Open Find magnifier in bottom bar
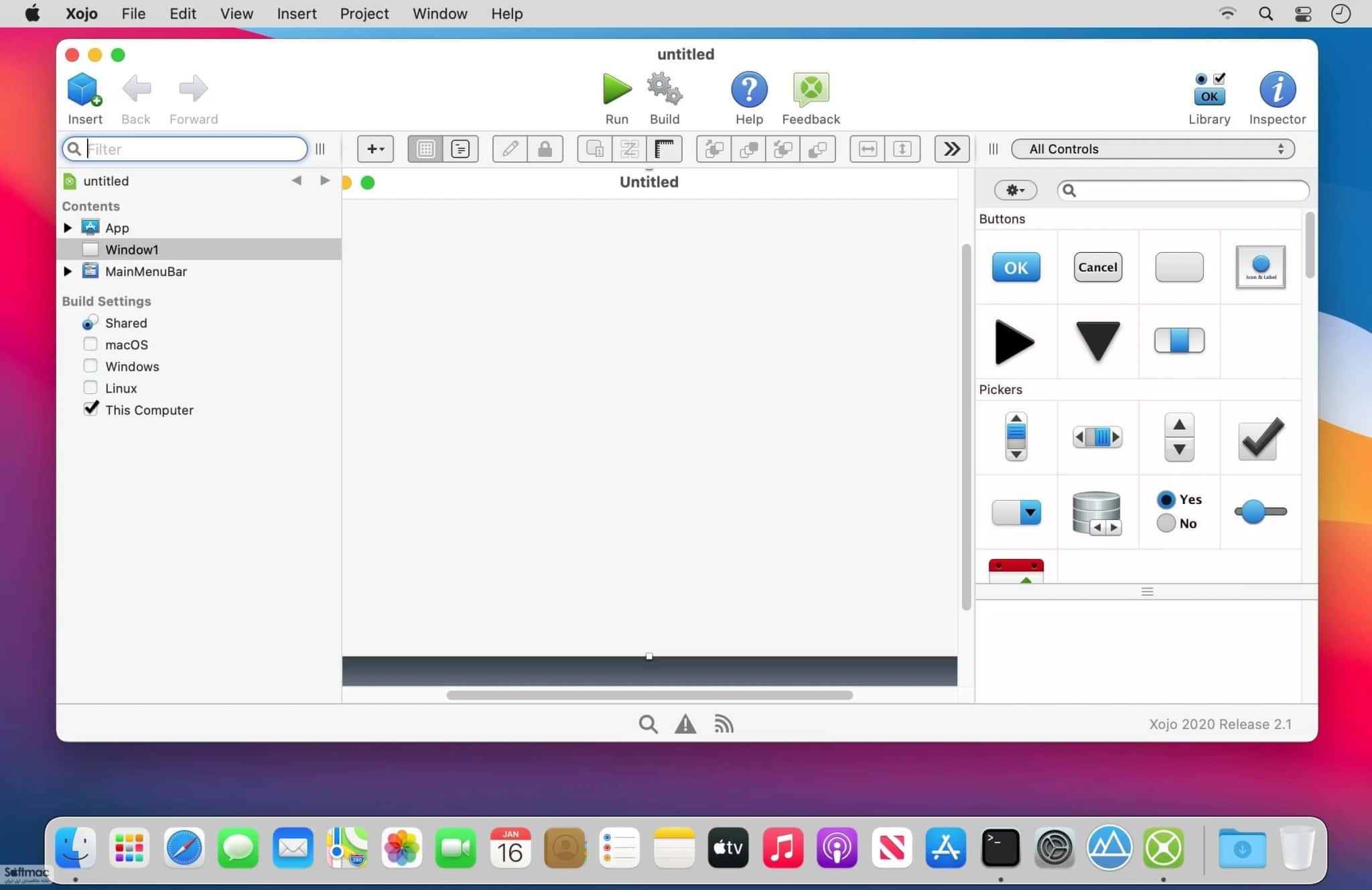Image resolution: width=1372 pixels, height=890 pixels. coord(648,724)
